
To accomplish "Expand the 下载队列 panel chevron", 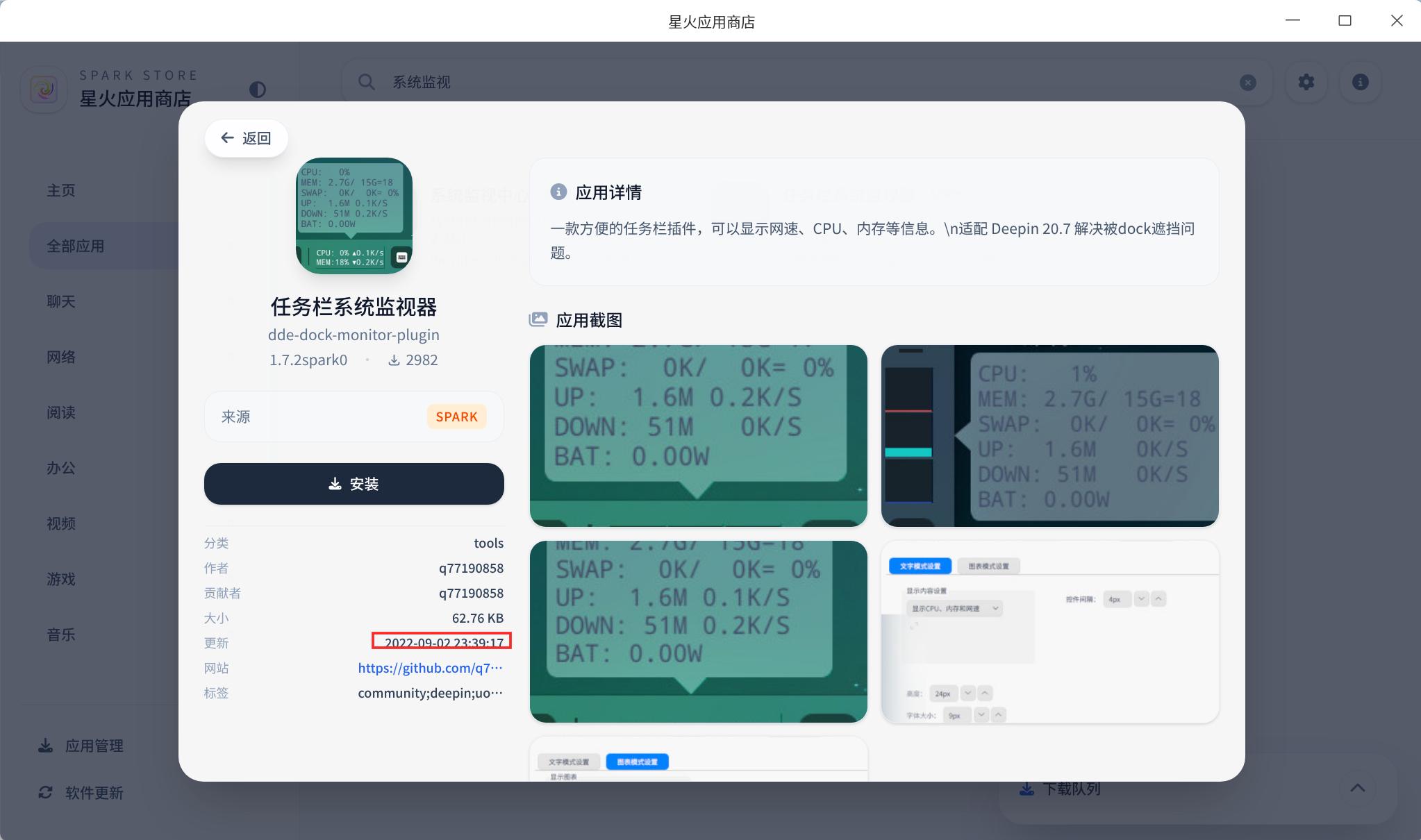I will [x=1358, y=788].
